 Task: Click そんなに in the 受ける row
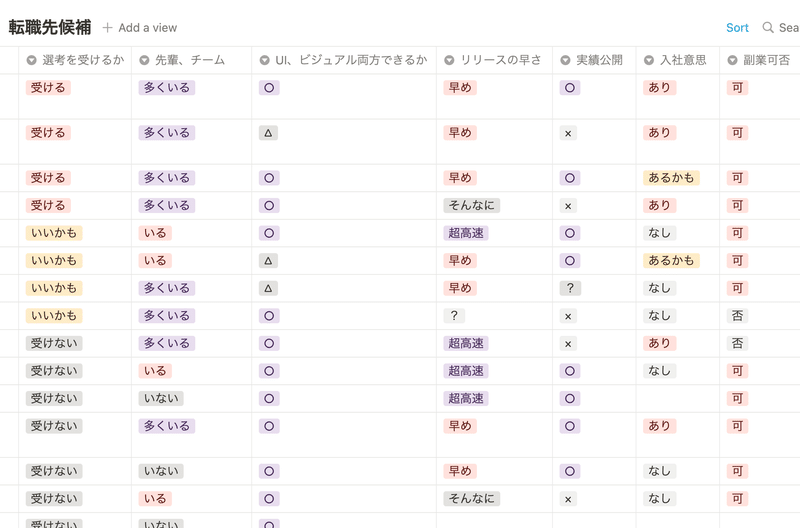click(471, 206)
